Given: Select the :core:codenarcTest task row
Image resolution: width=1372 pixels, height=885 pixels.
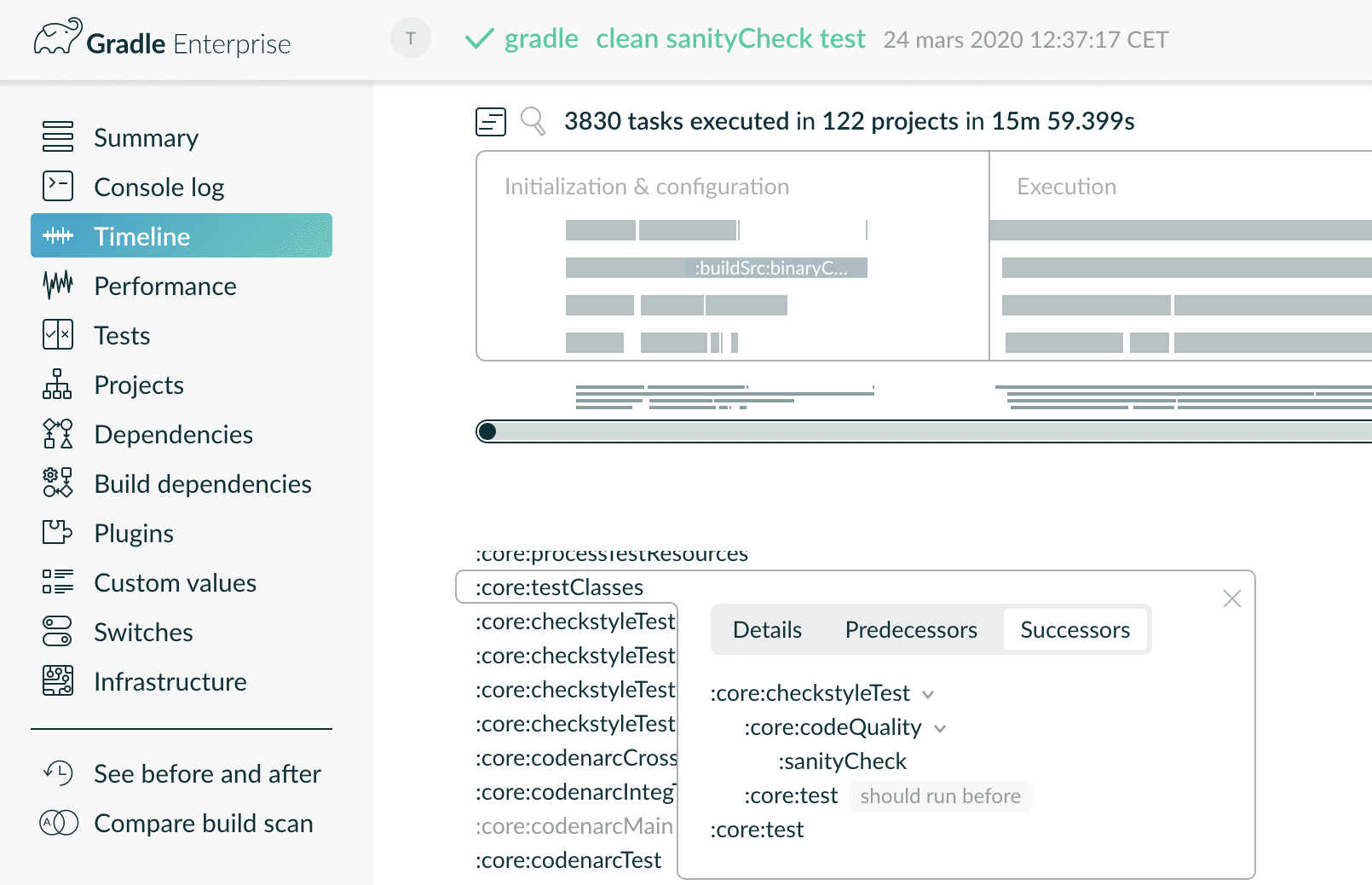Looking at the screenshot, I should 568,860.
